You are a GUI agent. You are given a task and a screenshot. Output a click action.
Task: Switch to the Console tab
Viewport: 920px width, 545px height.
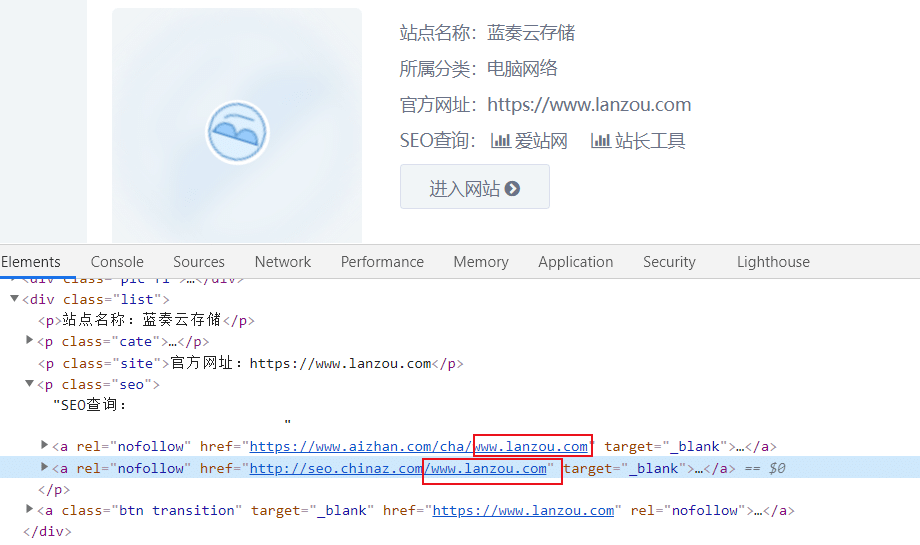(x=117, y=262)
